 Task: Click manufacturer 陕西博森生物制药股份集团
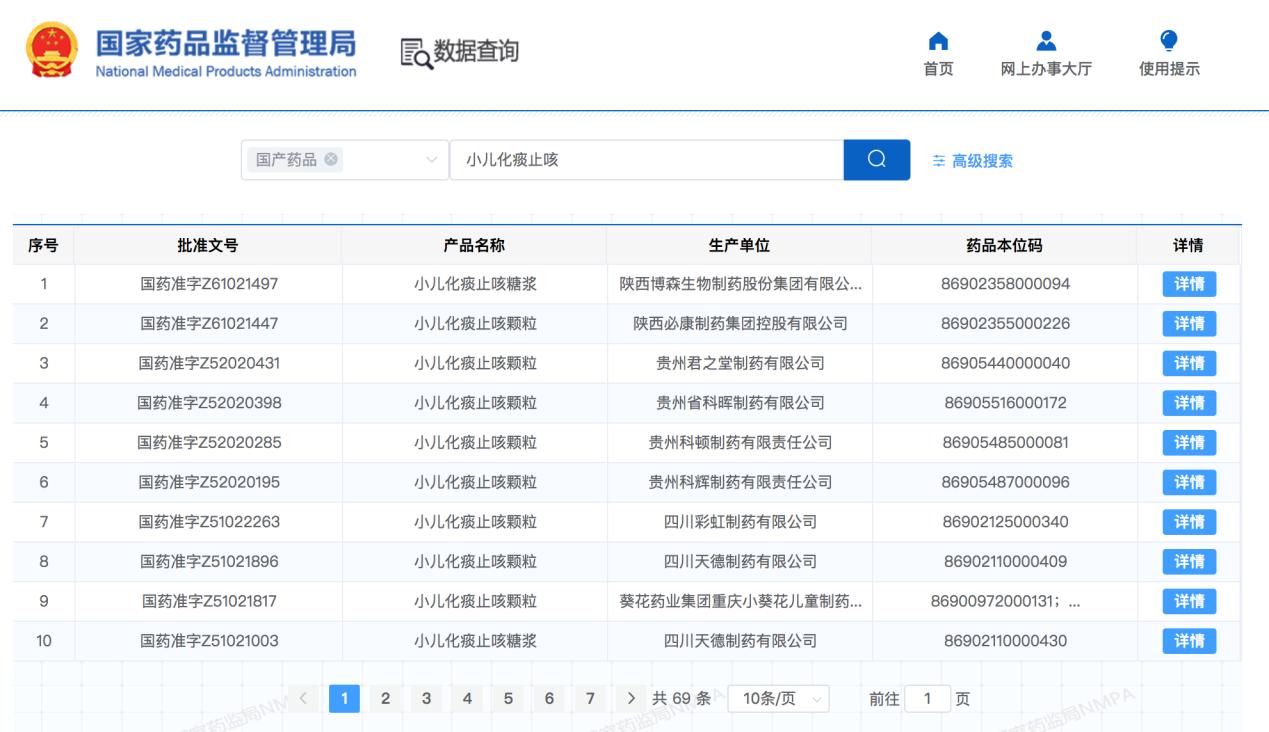[x=740, y=284]
